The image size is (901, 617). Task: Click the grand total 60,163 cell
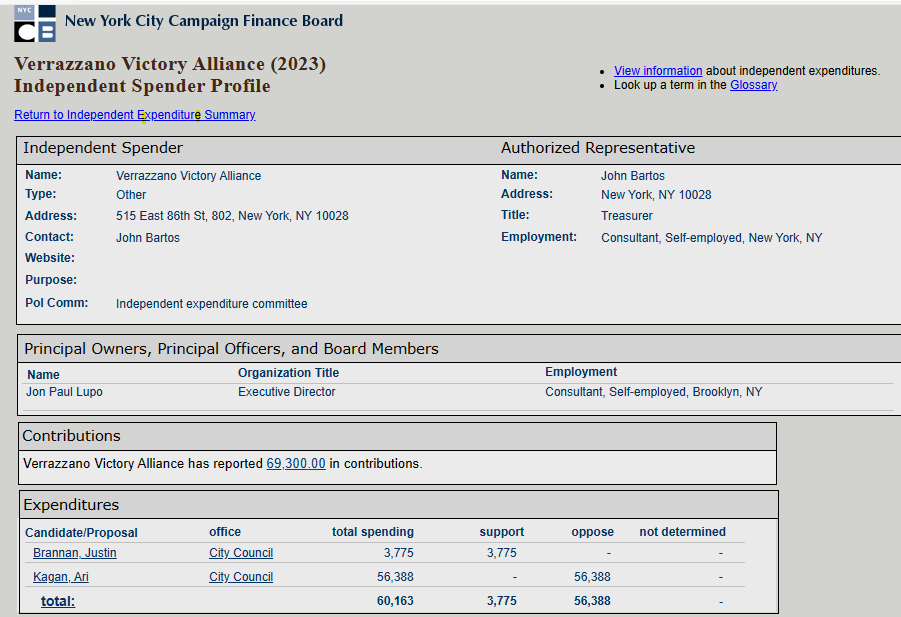[x=395, y=601]
